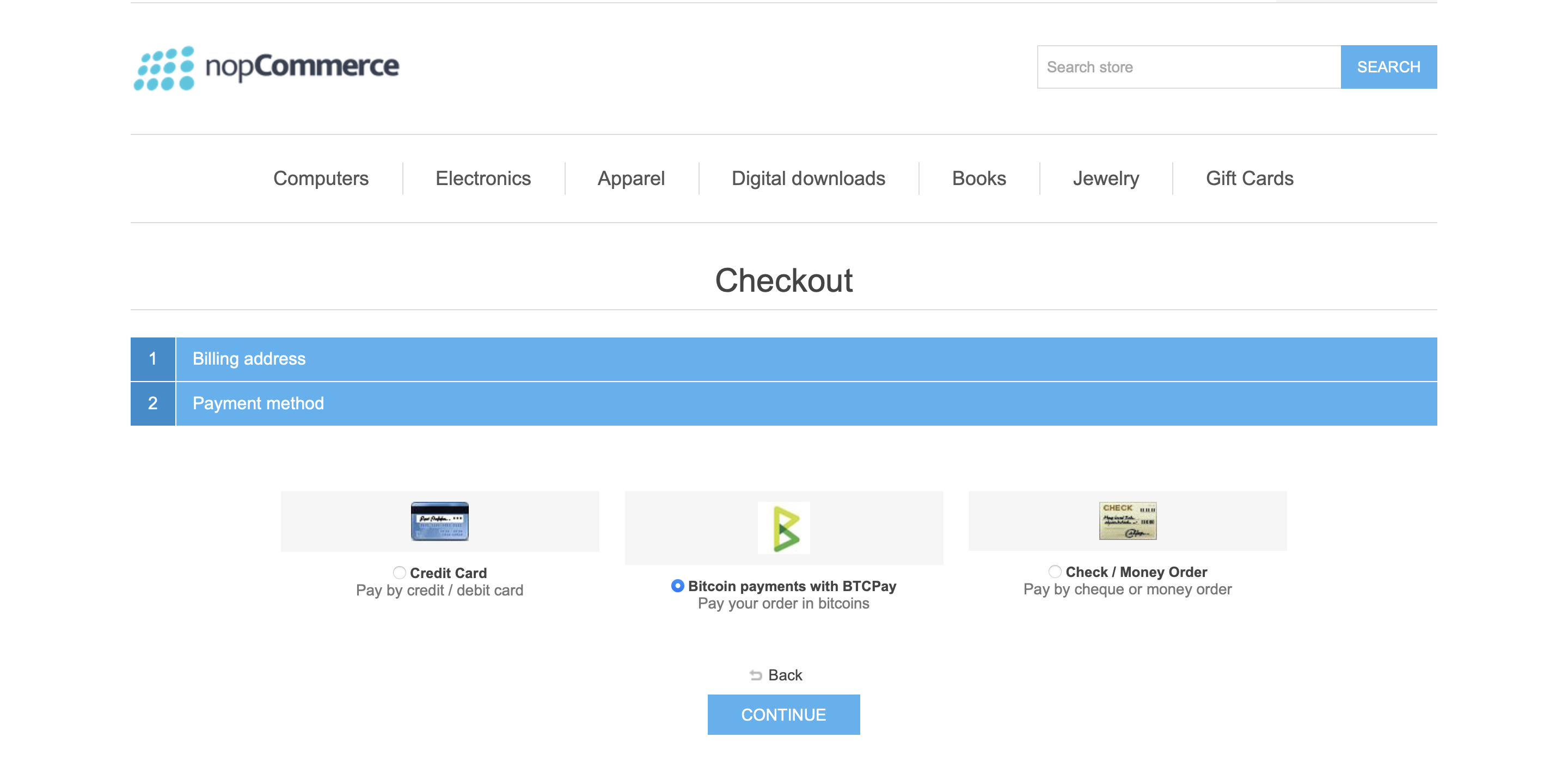Expand the Payment method step header
Screen dimensions: 1568x774
(784, 403)
